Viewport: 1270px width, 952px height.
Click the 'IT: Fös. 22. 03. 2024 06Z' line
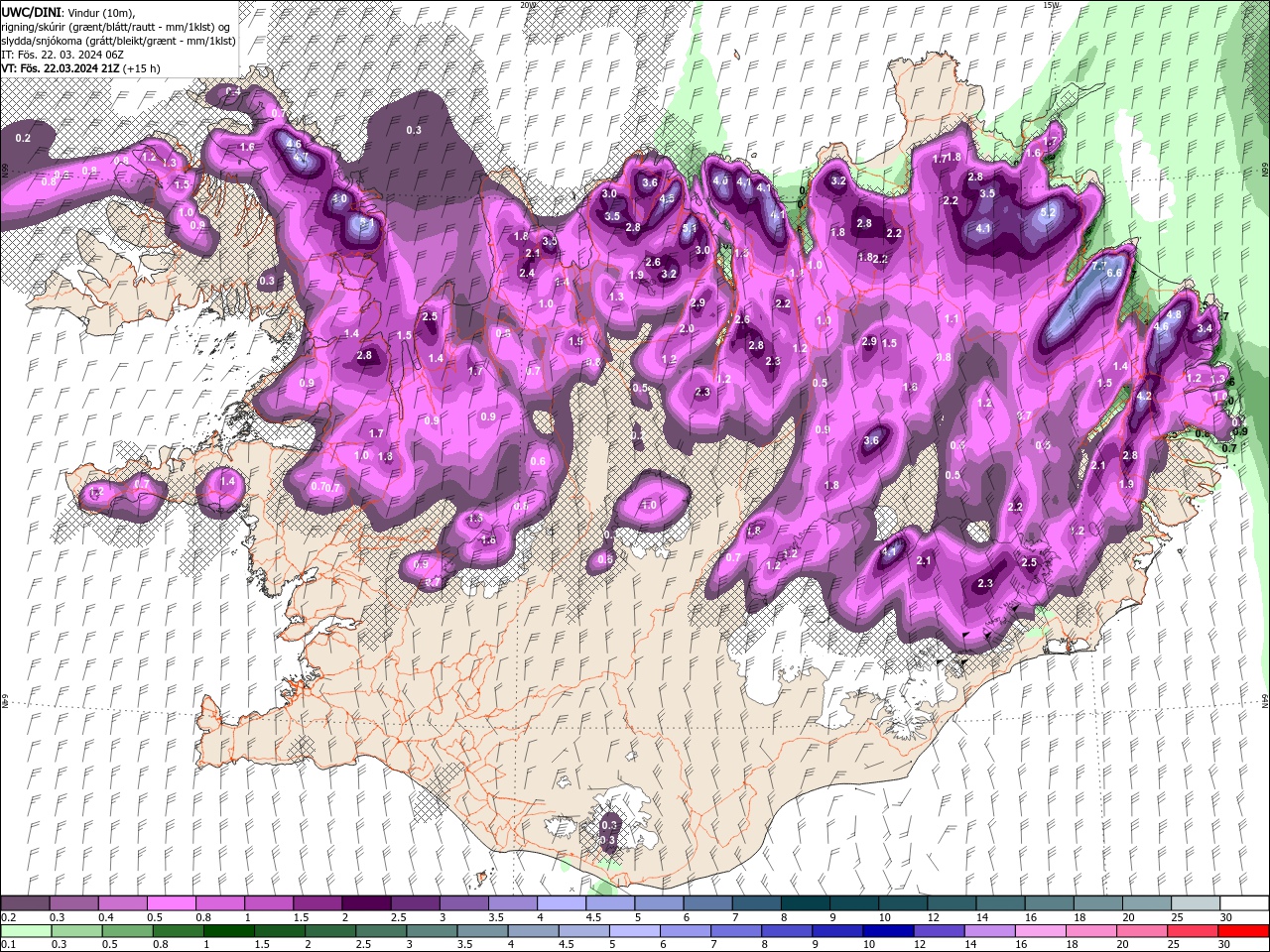tap(63, 55)
